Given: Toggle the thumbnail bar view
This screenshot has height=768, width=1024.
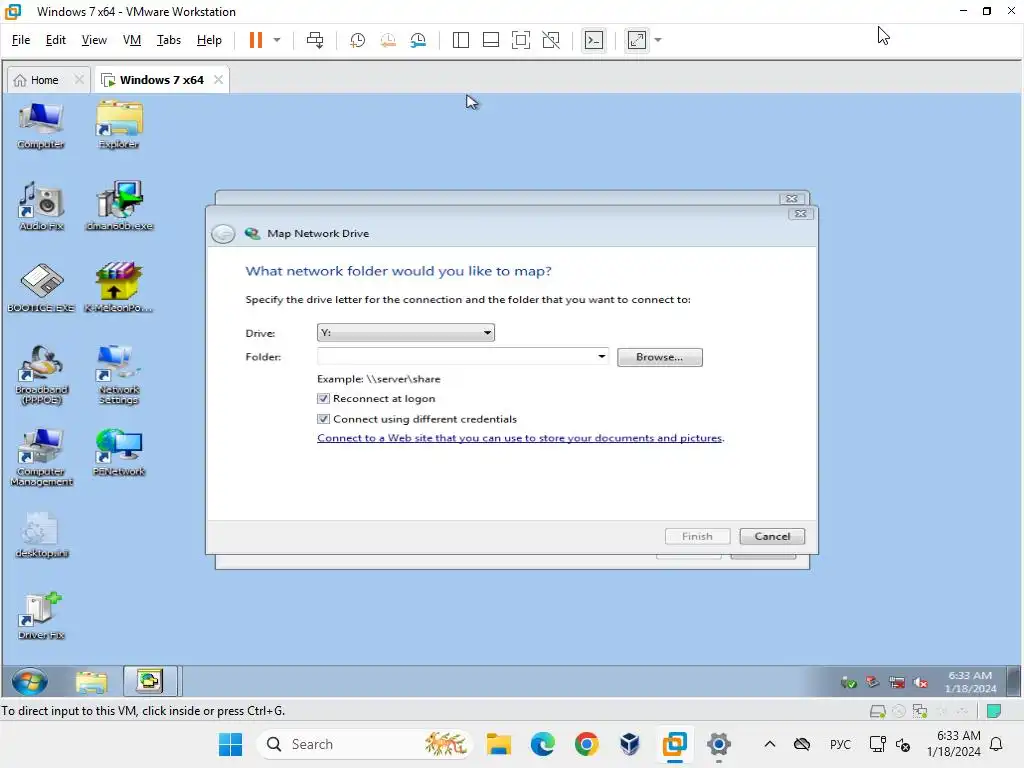Looking at the screenshot, I should [x=490, y=40].
